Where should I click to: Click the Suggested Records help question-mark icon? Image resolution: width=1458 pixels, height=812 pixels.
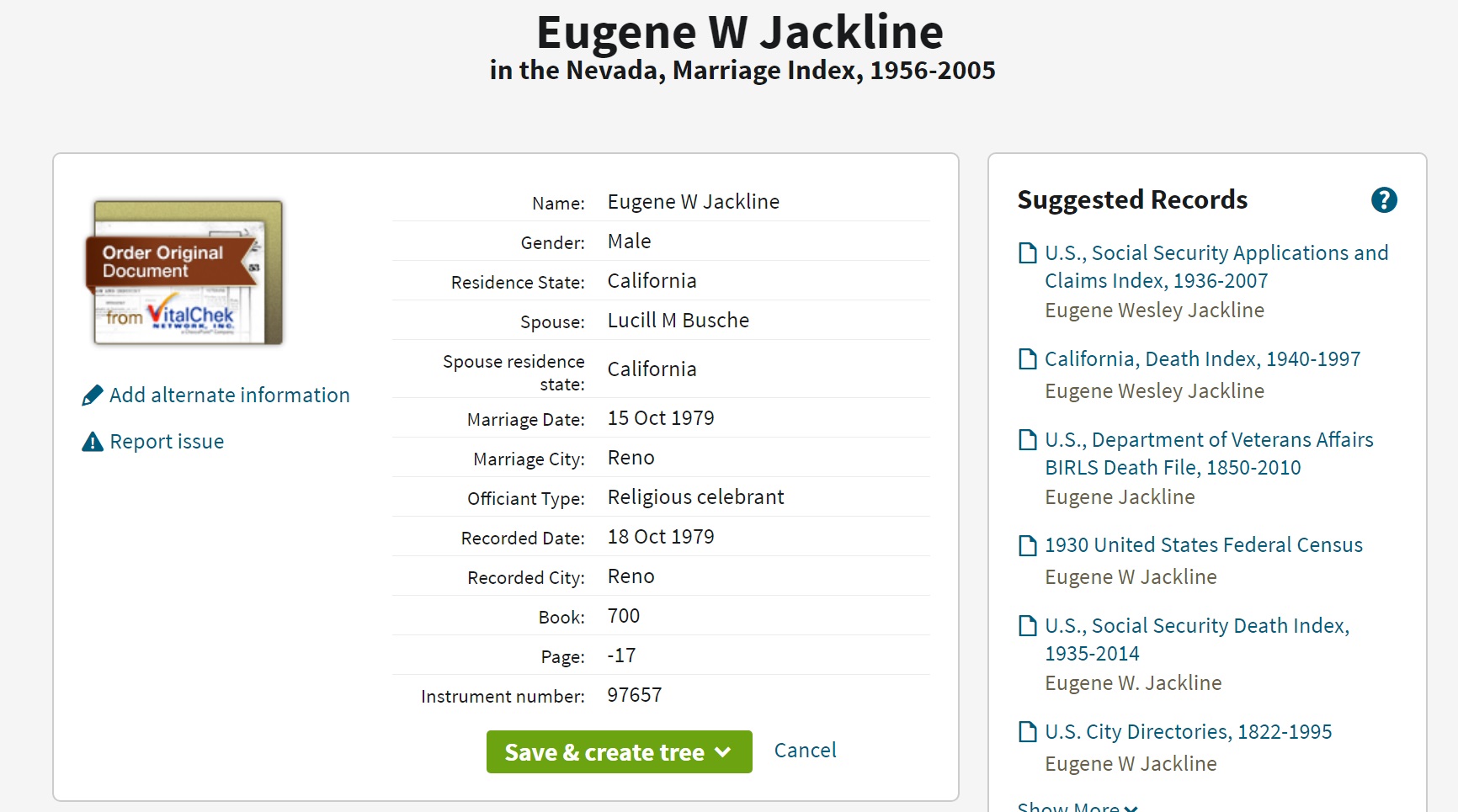pyautogui.click(x=1383, y=200)
